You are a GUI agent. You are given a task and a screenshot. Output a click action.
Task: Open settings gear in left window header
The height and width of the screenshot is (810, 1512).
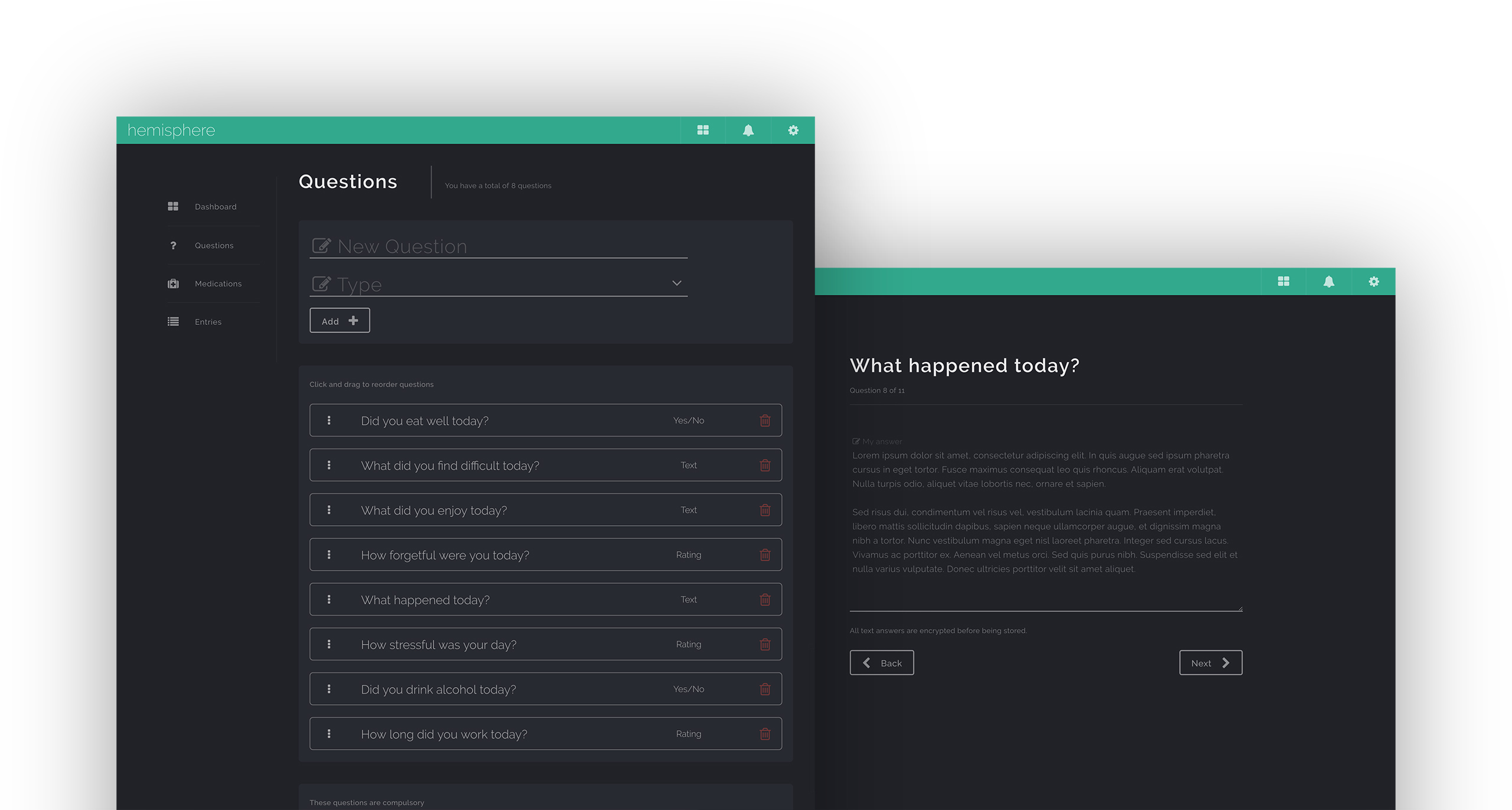click(x=793, y=130)
